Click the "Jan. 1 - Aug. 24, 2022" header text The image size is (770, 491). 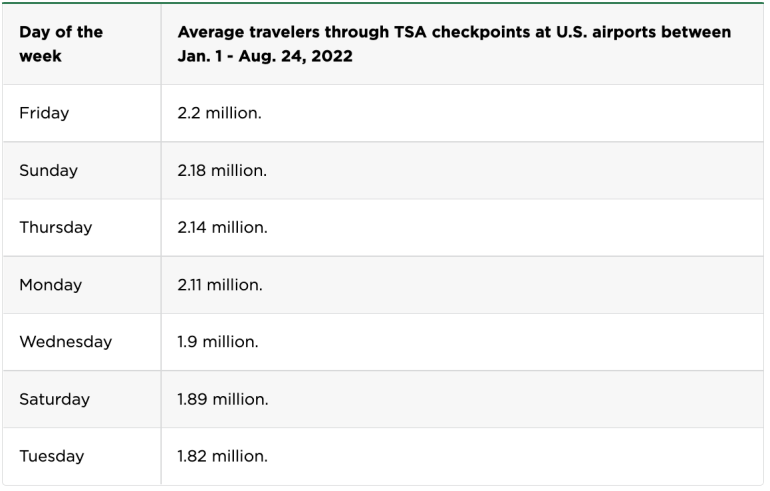(x=265, y=54)
